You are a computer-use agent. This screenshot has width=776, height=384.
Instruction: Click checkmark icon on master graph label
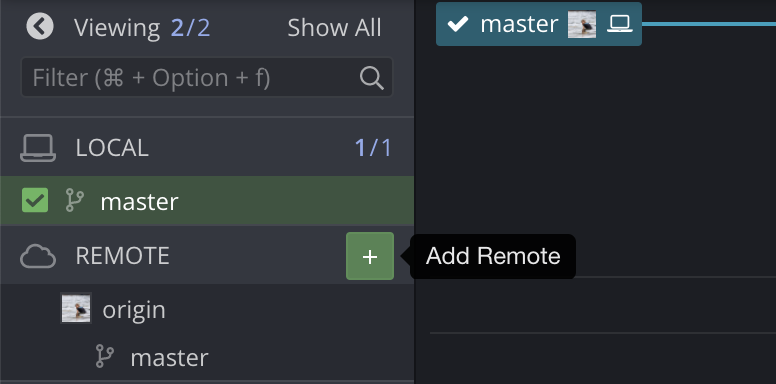[457, 24]
